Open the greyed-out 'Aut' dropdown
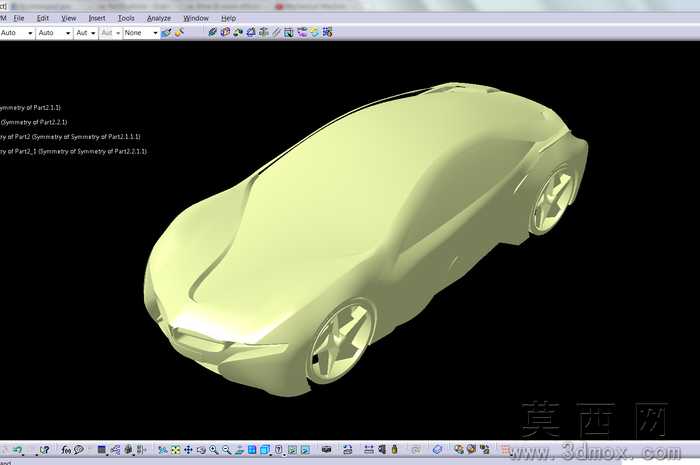 (x=111, y=33)
